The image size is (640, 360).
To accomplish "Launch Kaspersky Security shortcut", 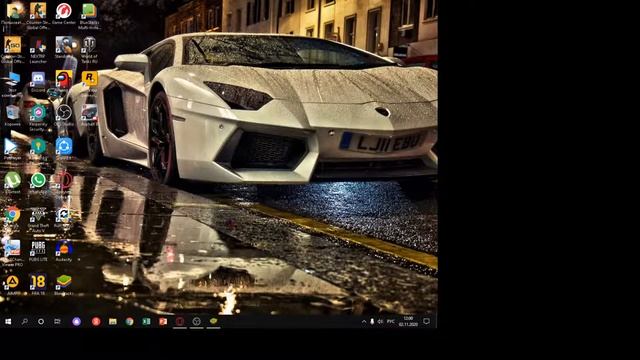I will tap(38, 112).
